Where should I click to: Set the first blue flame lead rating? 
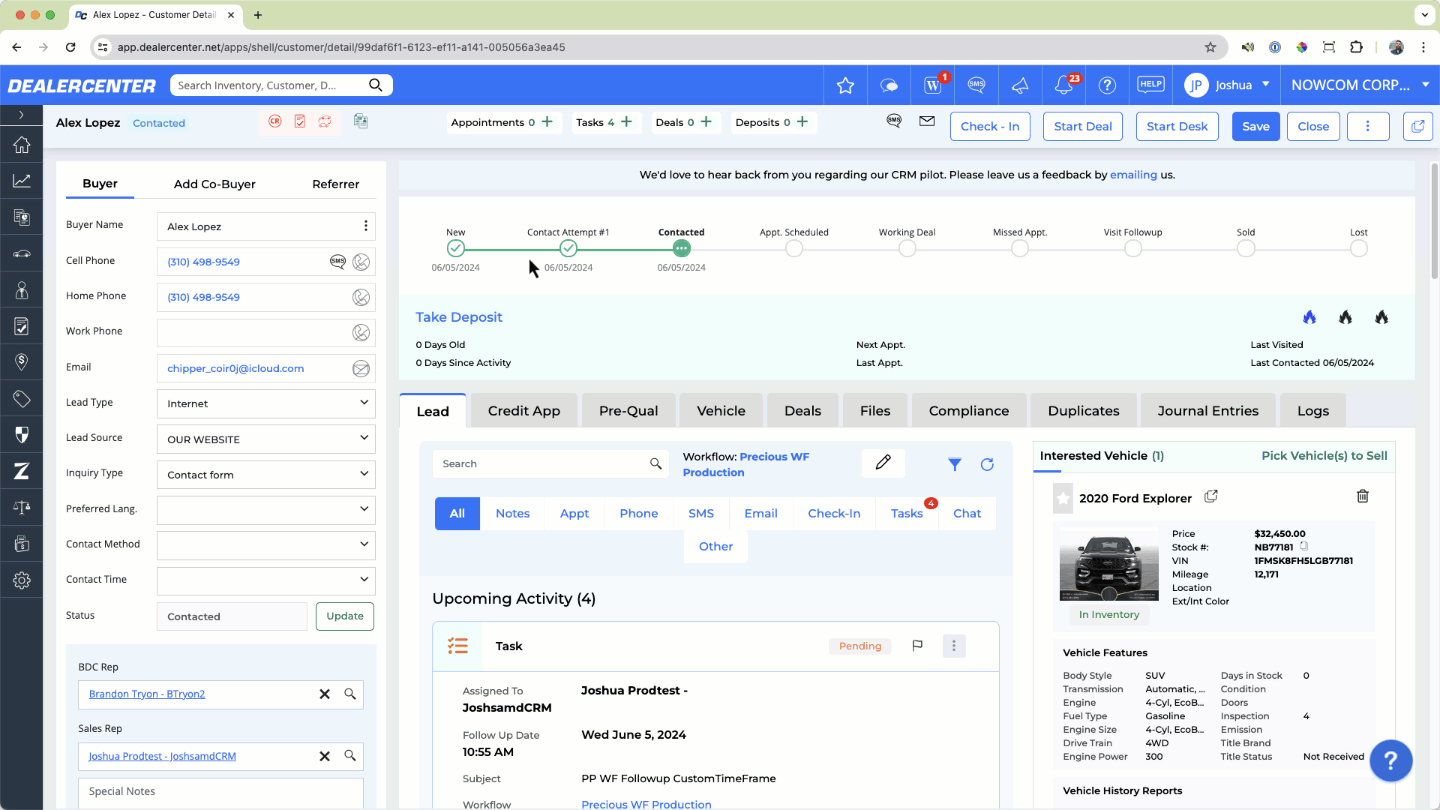point(1310,317)
